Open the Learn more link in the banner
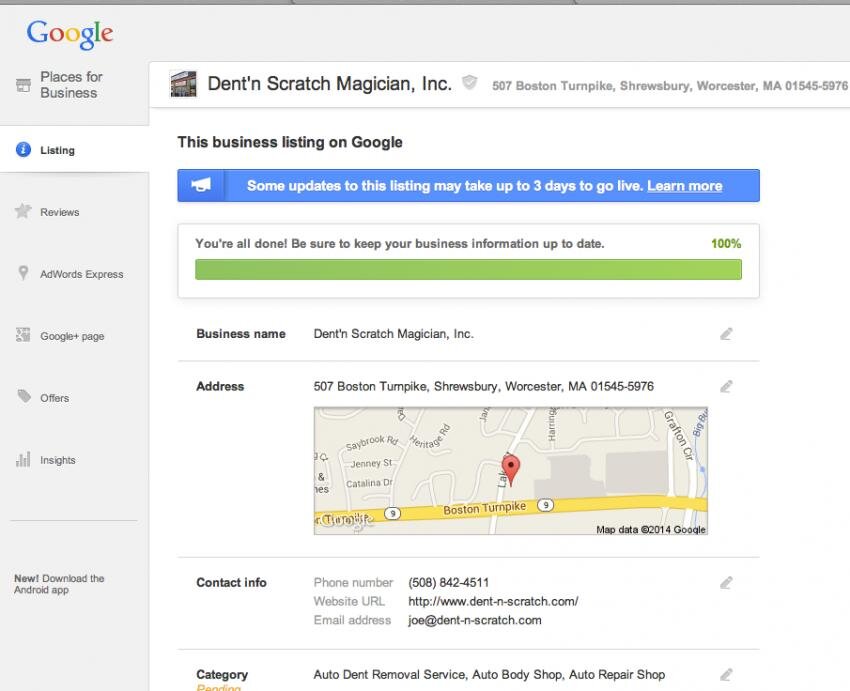 tap(685, 186)
